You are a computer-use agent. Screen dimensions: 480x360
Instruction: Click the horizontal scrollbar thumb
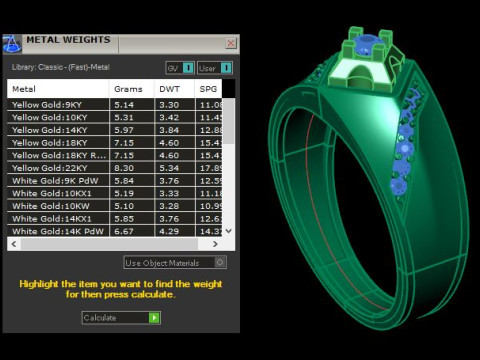pos(109,244)
